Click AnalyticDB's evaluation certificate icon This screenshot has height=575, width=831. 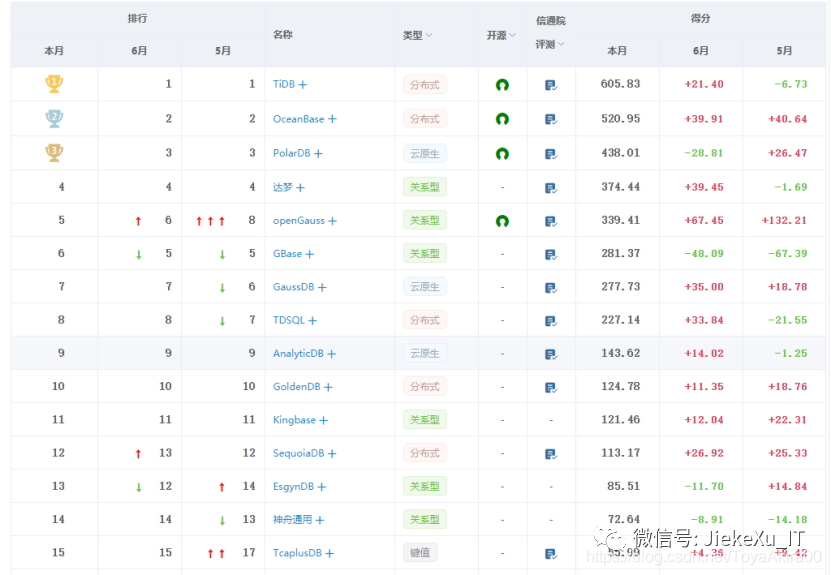[551, 355]
